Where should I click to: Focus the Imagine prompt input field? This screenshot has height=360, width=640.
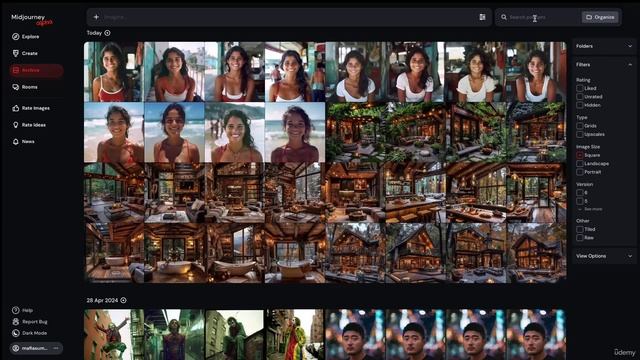[290, 17]
